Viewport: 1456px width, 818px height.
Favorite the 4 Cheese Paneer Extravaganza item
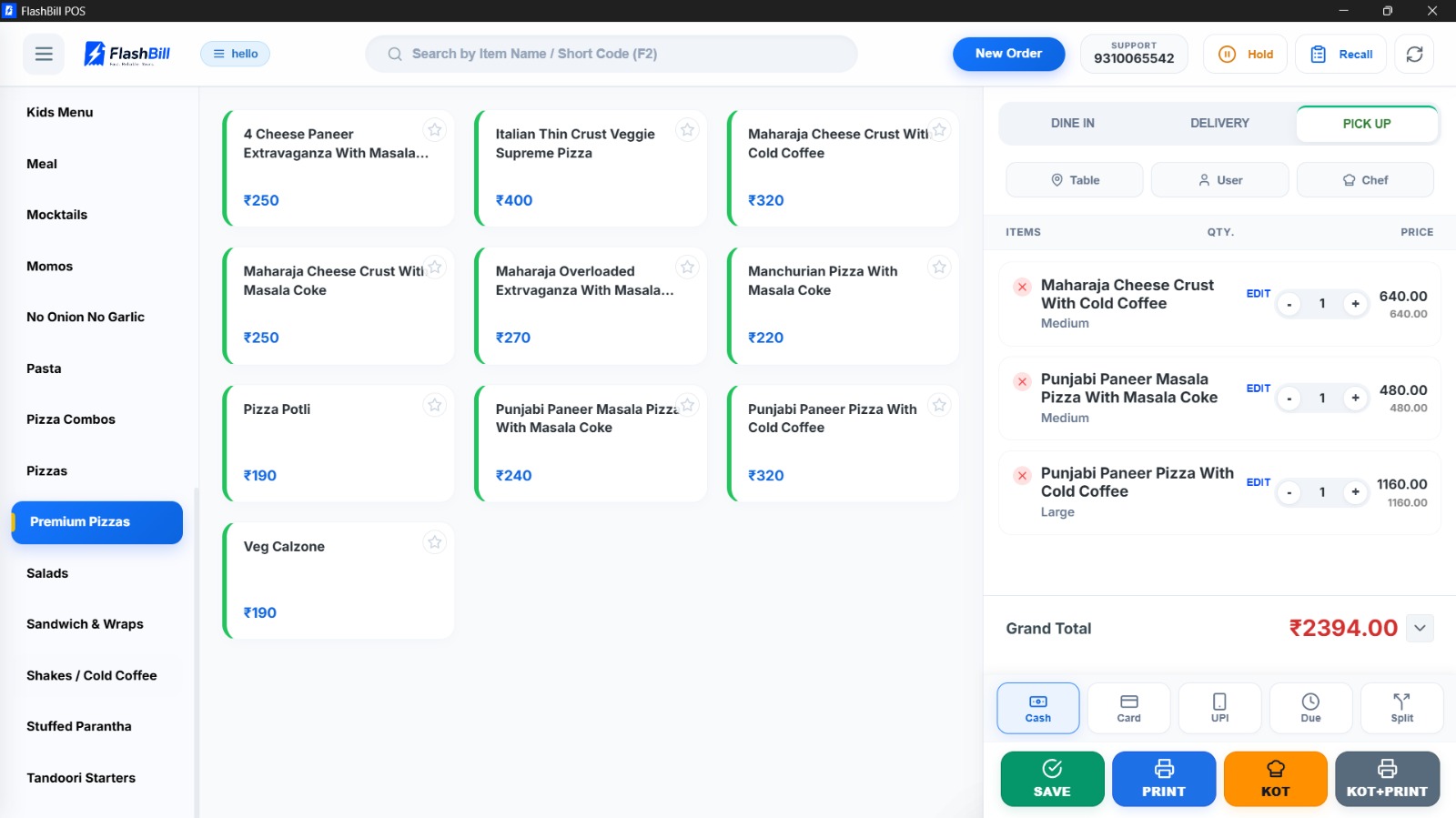[x=435, y=130]
